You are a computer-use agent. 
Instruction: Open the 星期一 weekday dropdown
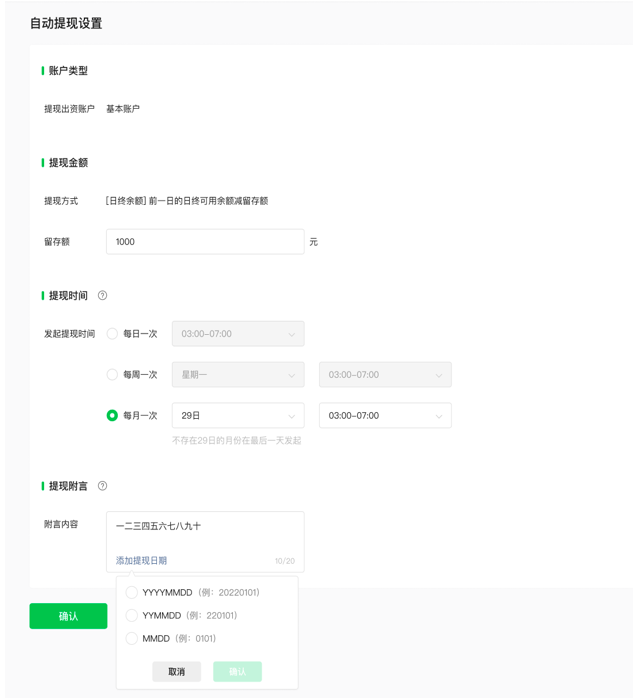pyautogui.click(x=238, y=375)
